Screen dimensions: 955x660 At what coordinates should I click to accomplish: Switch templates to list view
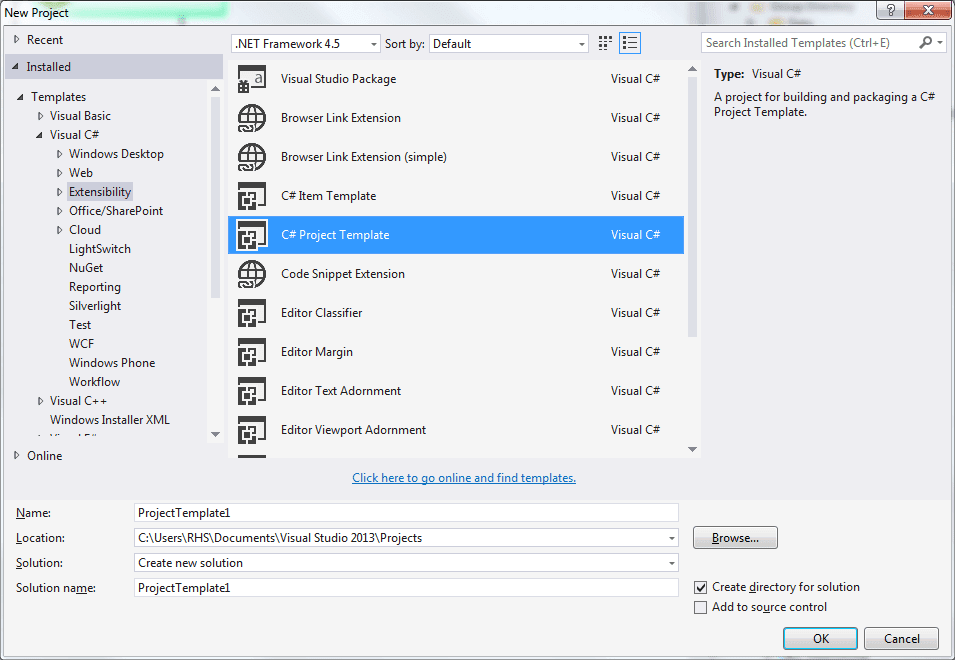click(630, 42)
